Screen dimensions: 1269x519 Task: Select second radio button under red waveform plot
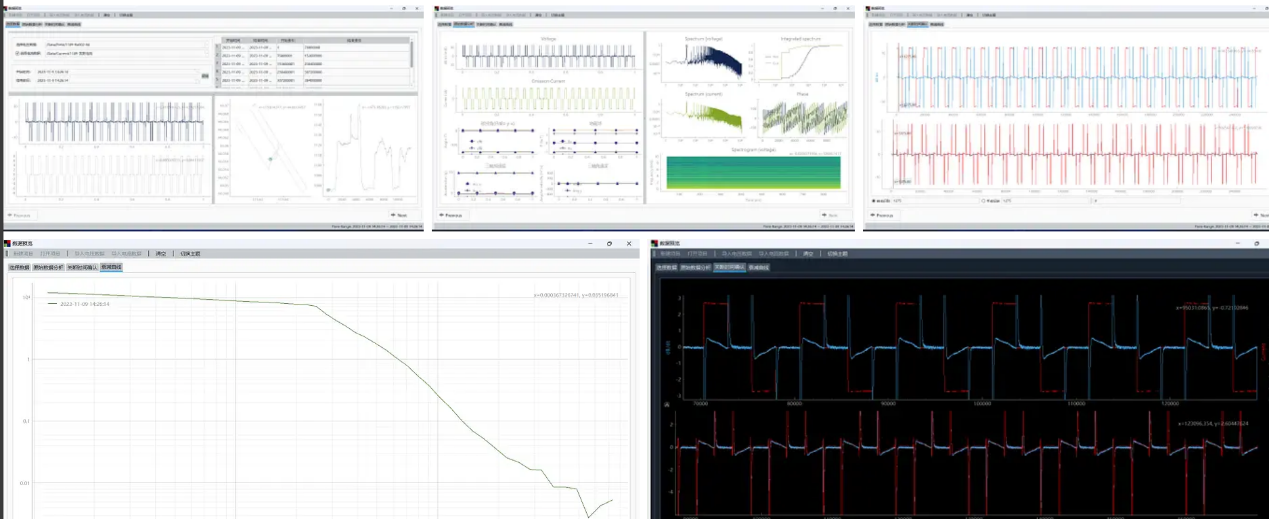(982, 201)
